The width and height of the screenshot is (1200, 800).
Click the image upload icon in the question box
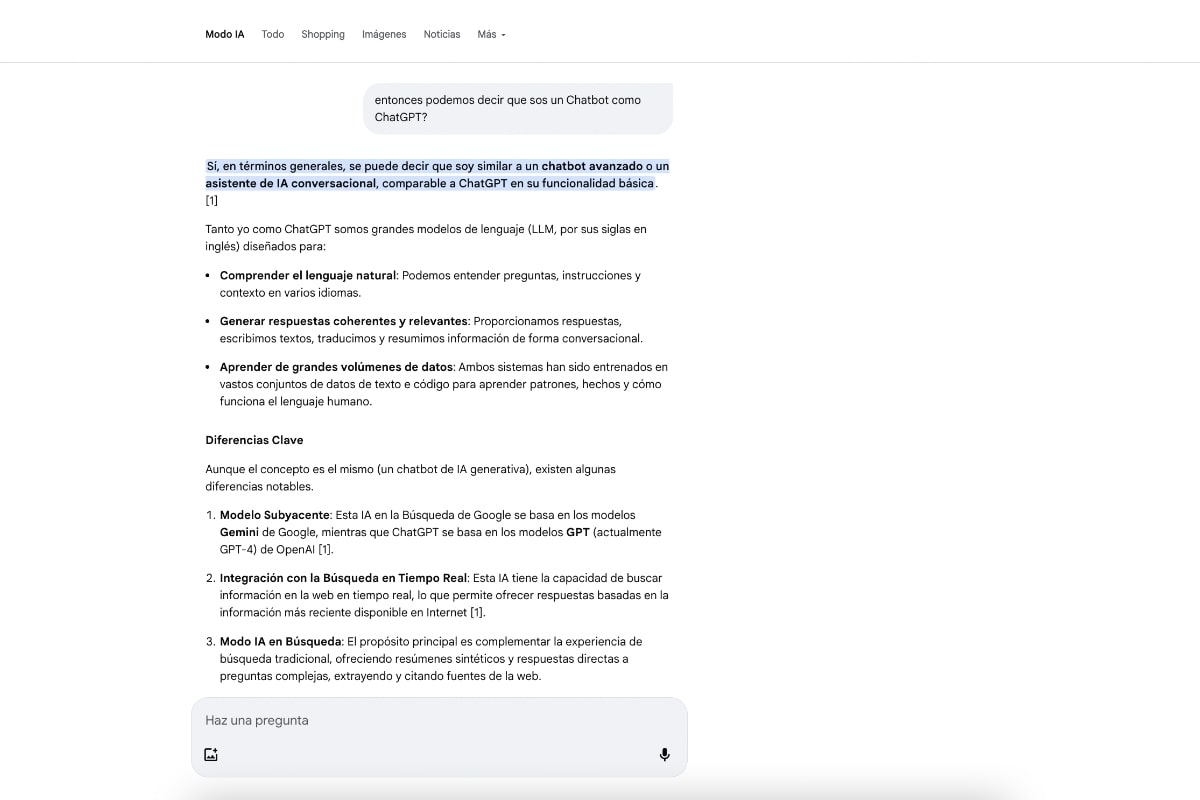(x=211, y=755)
